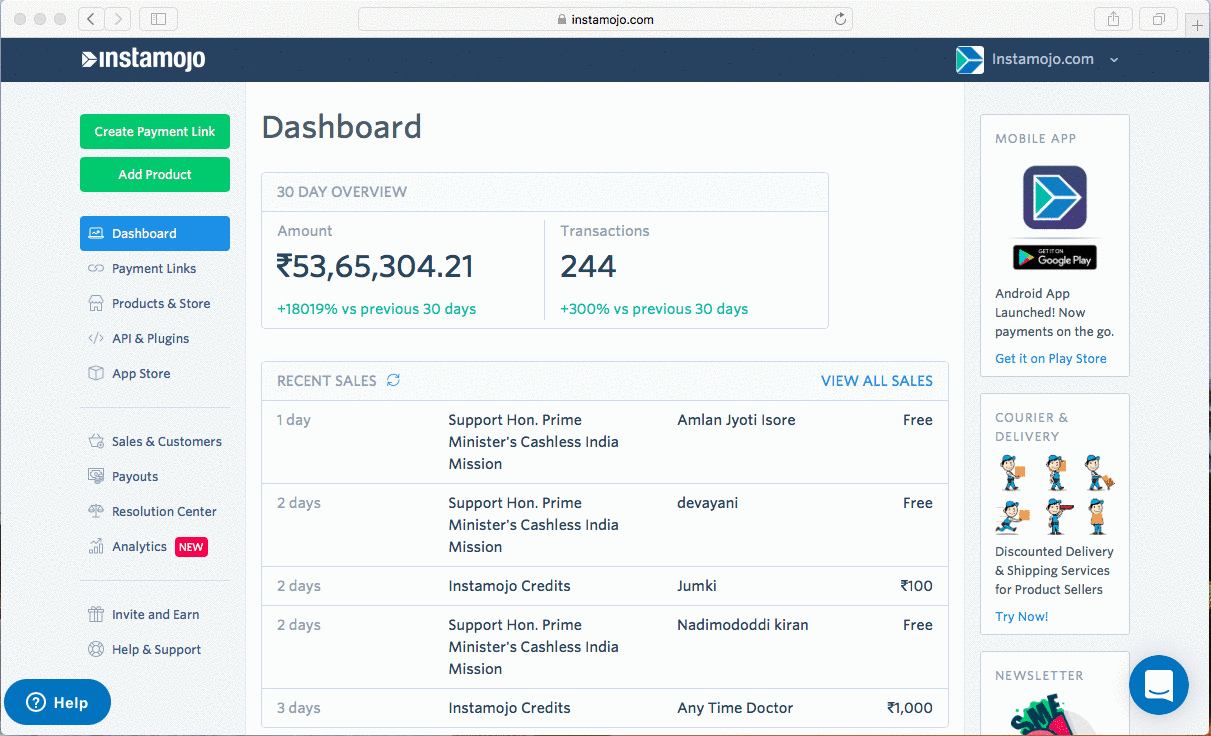
Task: Click the Safari address bar
Action: [x=605, y=19]
